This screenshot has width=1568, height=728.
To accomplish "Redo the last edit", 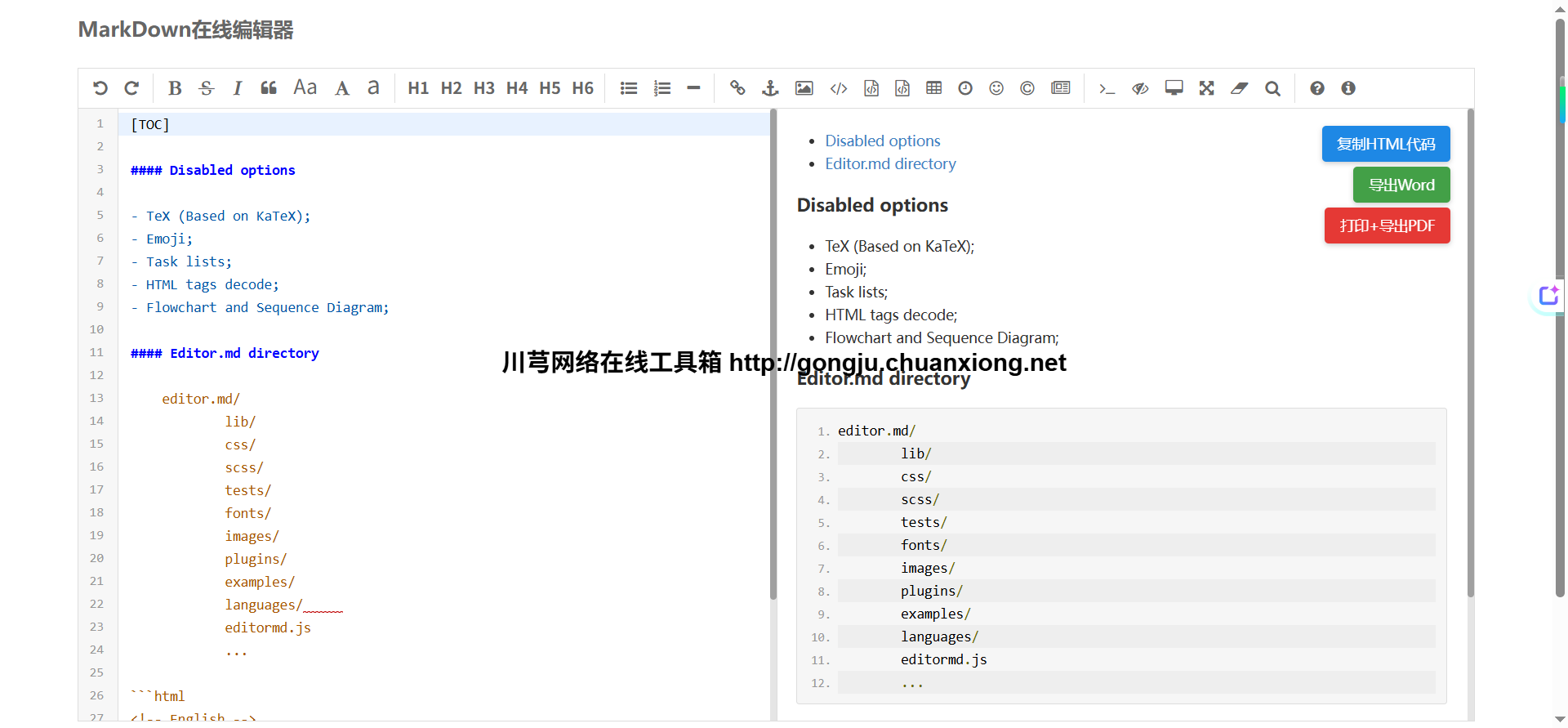I will pyautogui.click(x=131, y=88).
